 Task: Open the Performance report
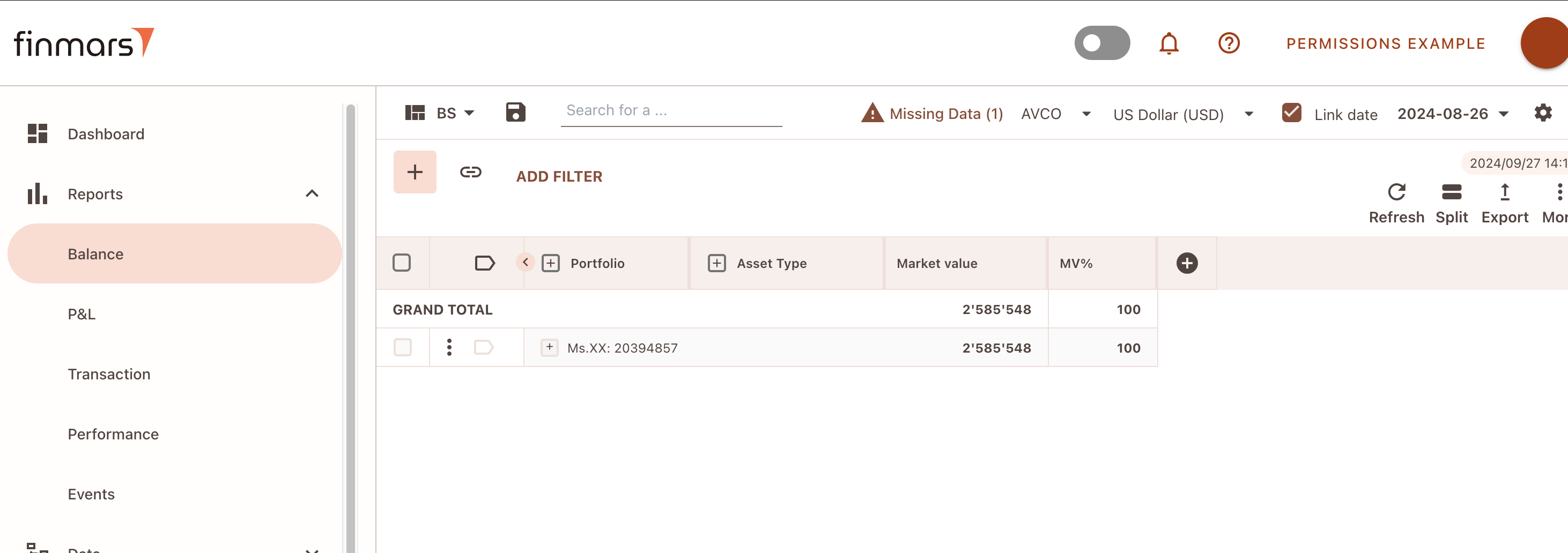[x=113, y=434]
